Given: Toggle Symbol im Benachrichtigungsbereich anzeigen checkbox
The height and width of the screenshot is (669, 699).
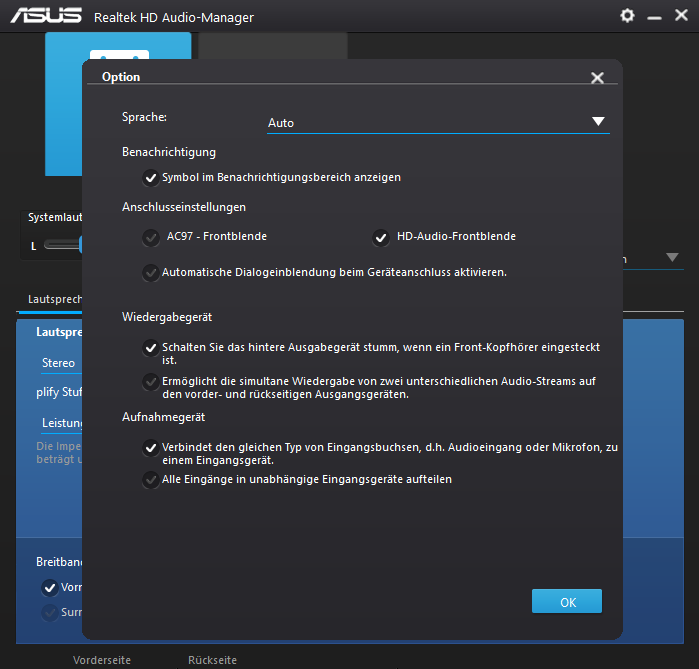Looking at the screenshot, I should 151,178.
